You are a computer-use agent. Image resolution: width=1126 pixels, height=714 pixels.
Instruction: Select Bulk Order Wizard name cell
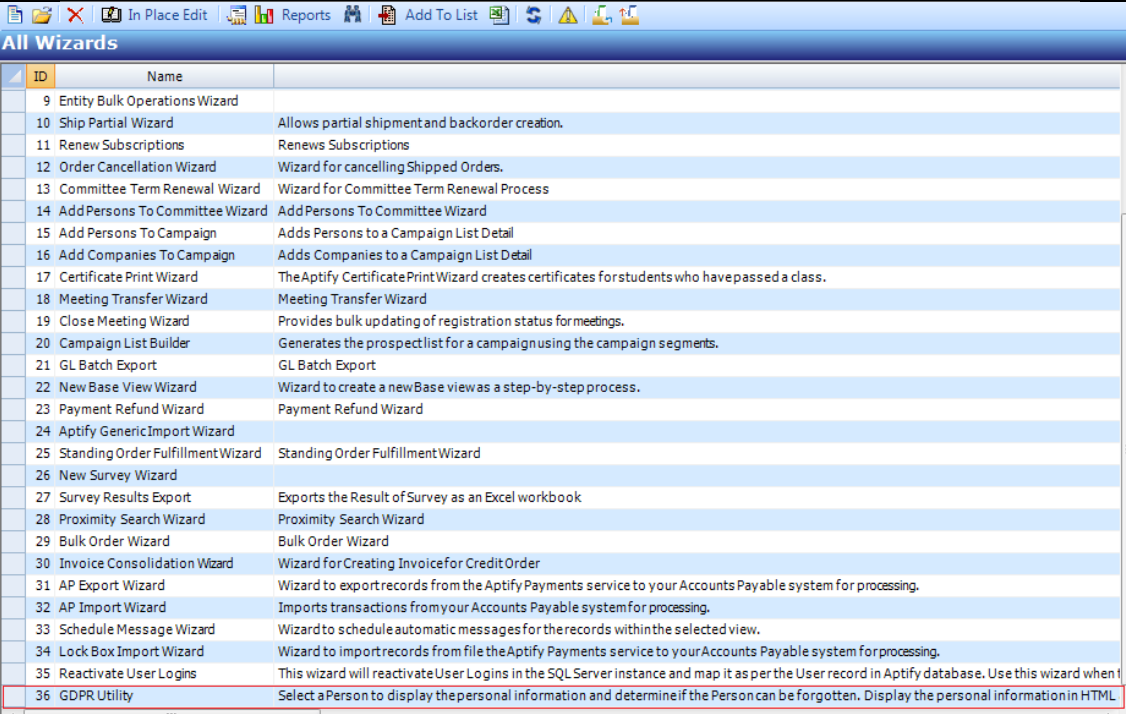tap(164, 542)
